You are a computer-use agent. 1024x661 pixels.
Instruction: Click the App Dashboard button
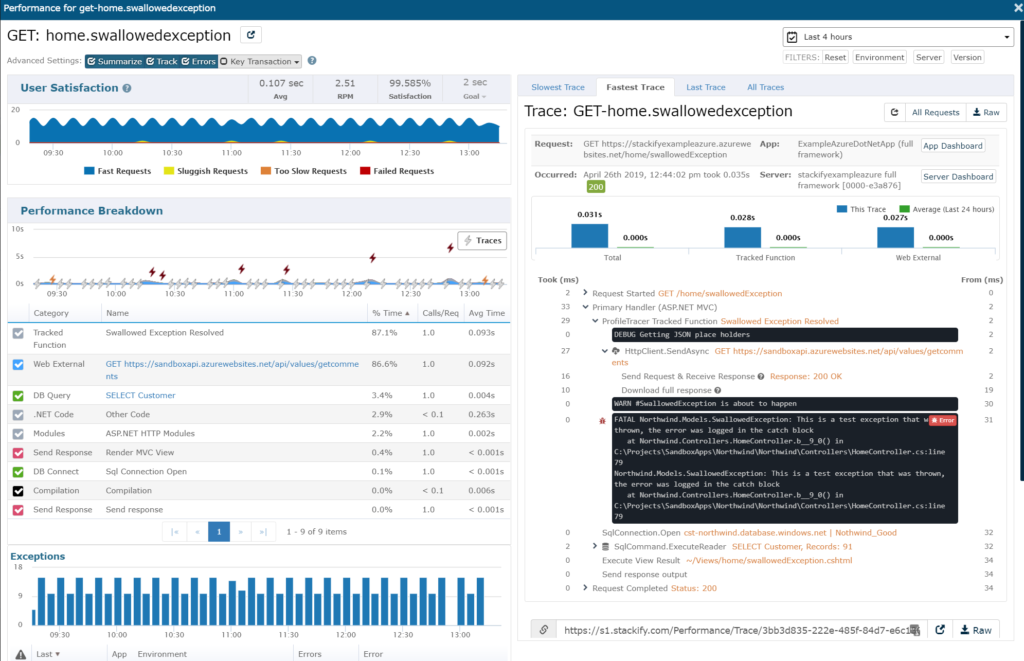tap(952, 145)
